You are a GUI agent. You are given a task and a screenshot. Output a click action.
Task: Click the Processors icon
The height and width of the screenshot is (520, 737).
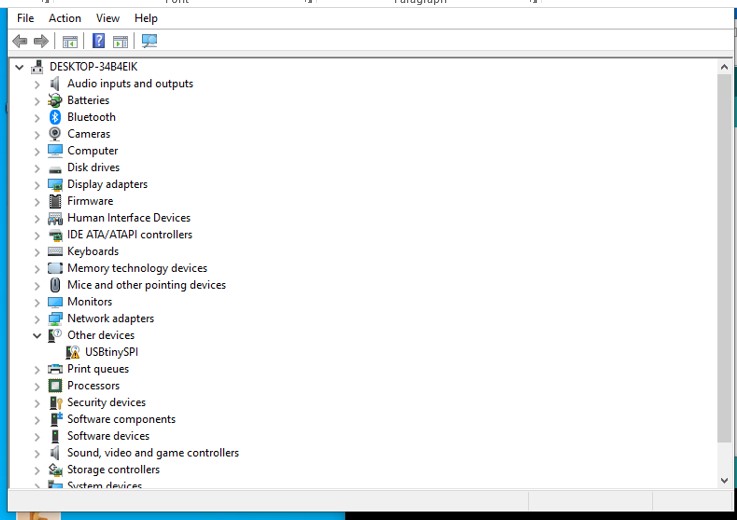coord(55,386)
